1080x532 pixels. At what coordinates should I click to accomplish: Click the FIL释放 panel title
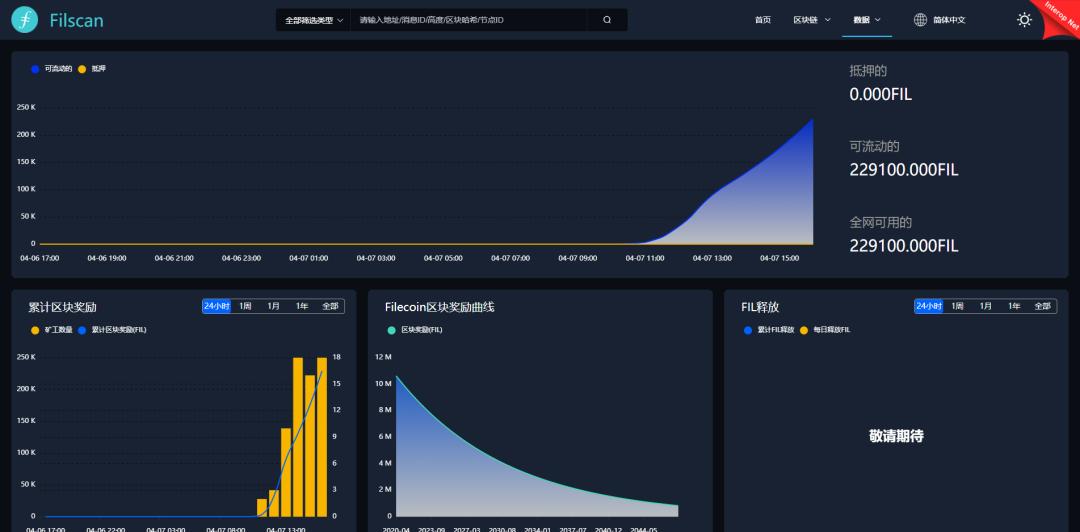point(760,307)
